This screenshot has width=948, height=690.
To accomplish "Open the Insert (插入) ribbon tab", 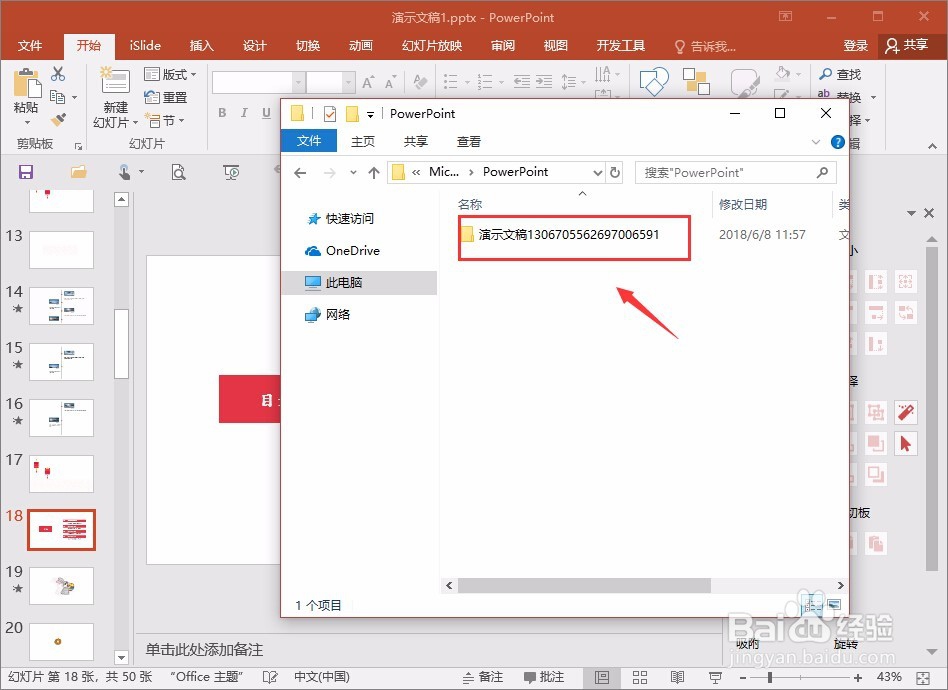I will [x=201, y=45].
